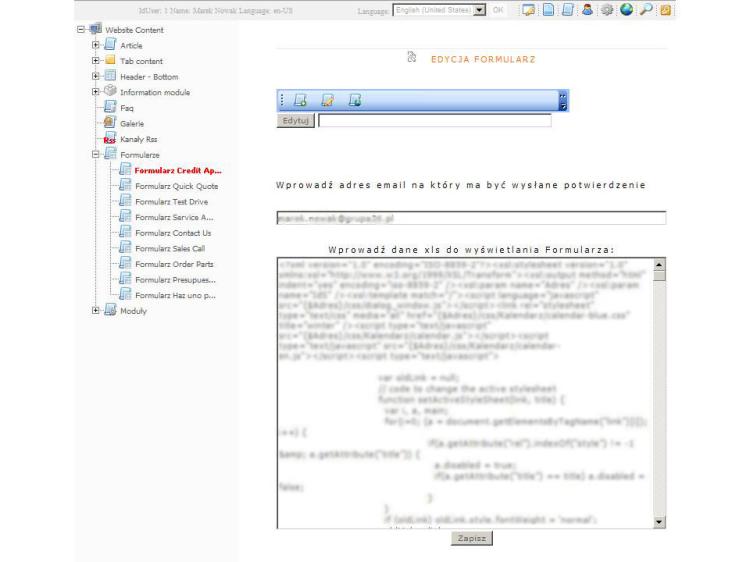This screenshot has width=750, height=562.
Task: Expand the Header - Bottom tree node
Action: (x=96, y=76)
